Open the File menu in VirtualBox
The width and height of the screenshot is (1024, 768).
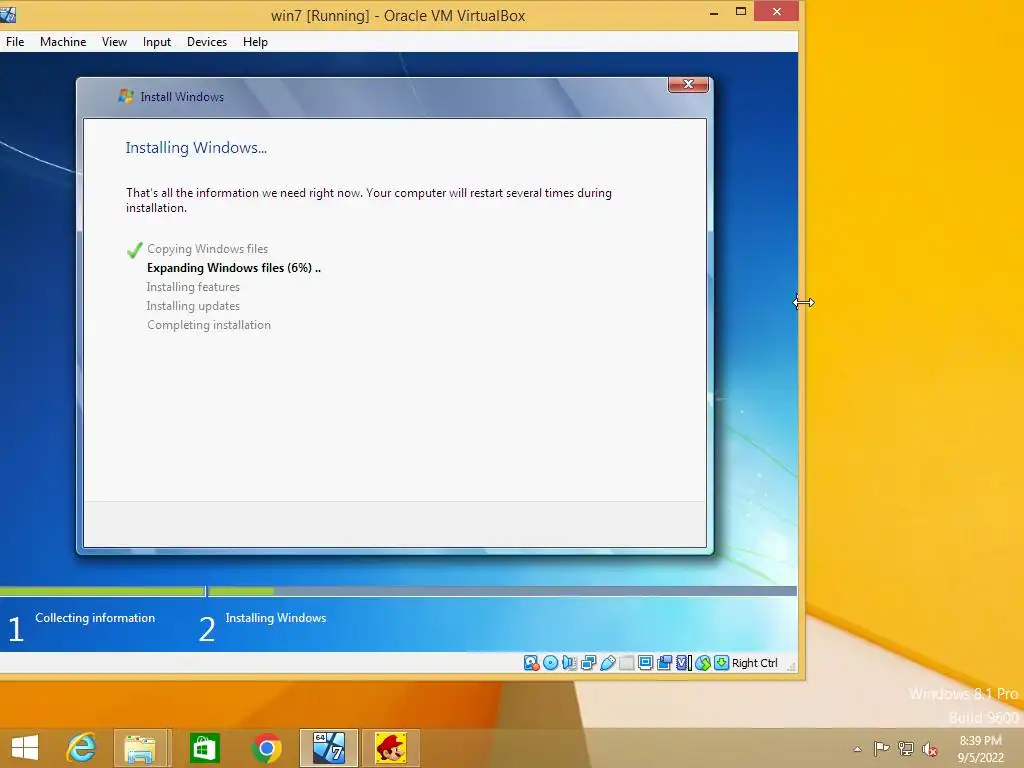point(15,42)
